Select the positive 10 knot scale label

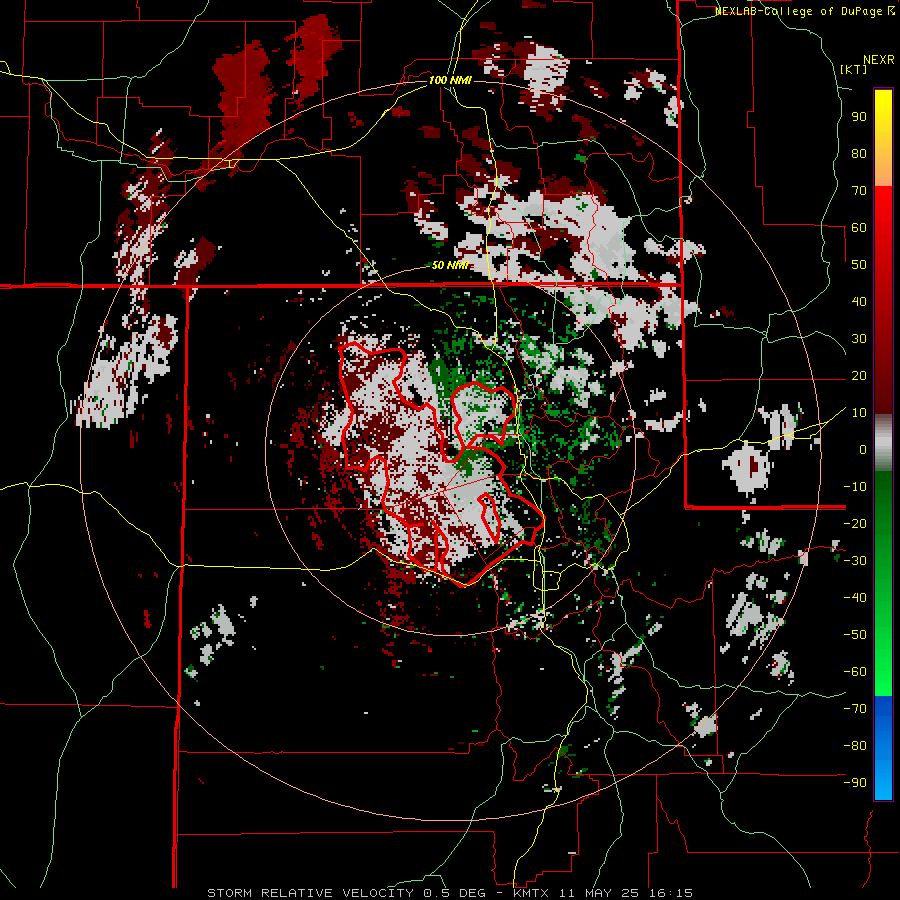tap(859, 413)
